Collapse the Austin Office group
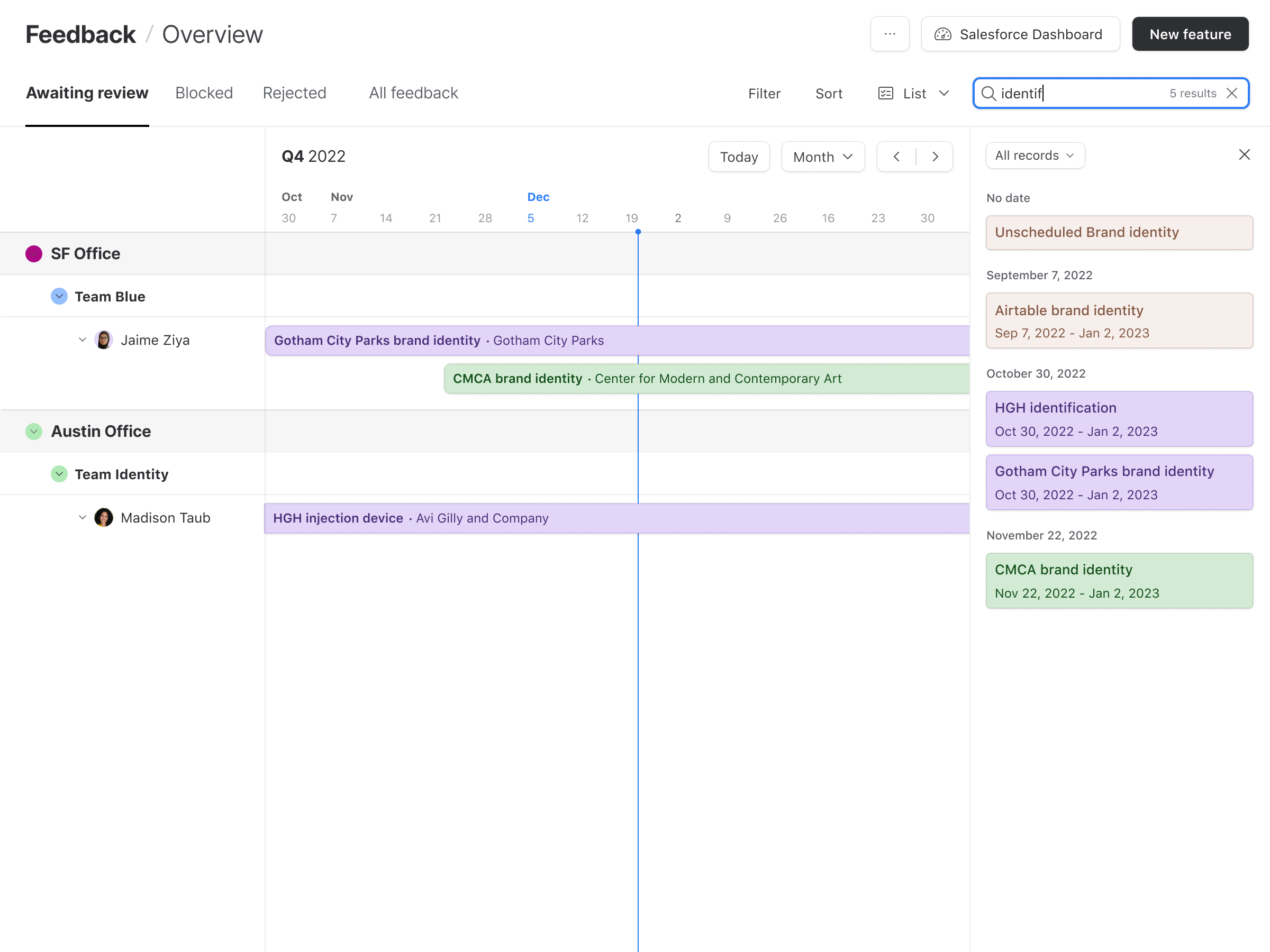 (34, 432)
